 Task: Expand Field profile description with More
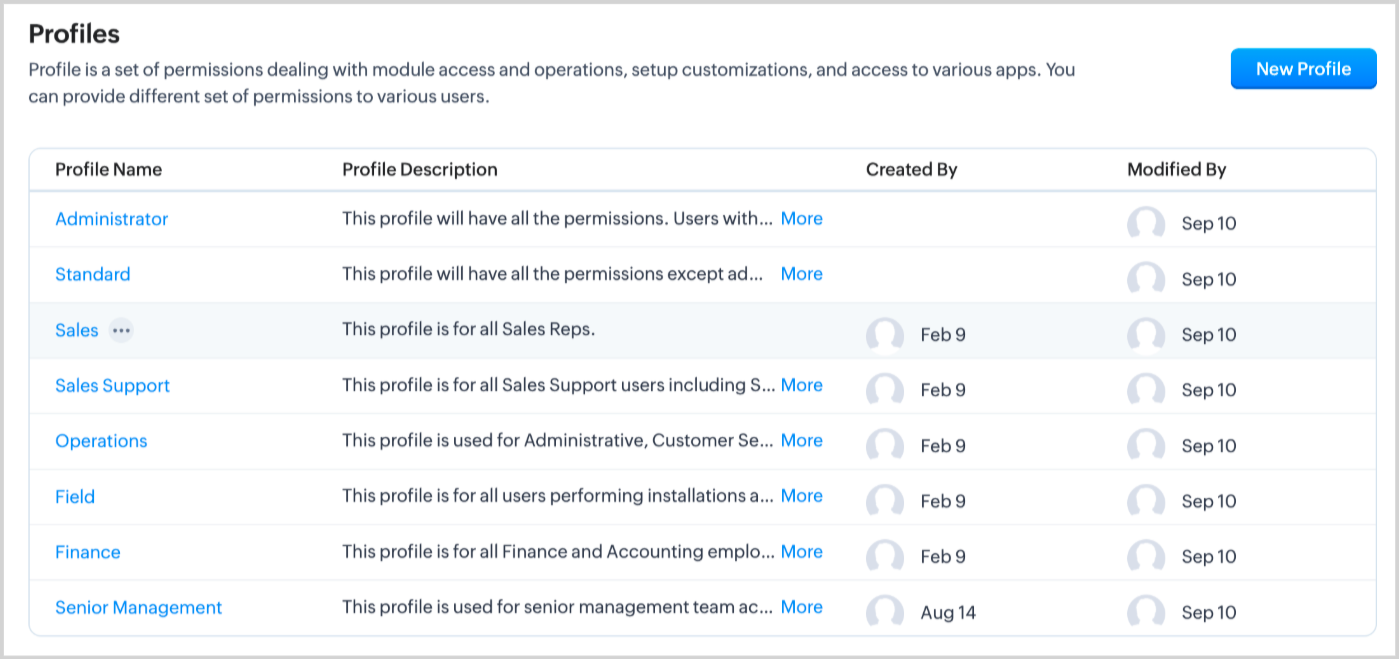click(801, 495)
